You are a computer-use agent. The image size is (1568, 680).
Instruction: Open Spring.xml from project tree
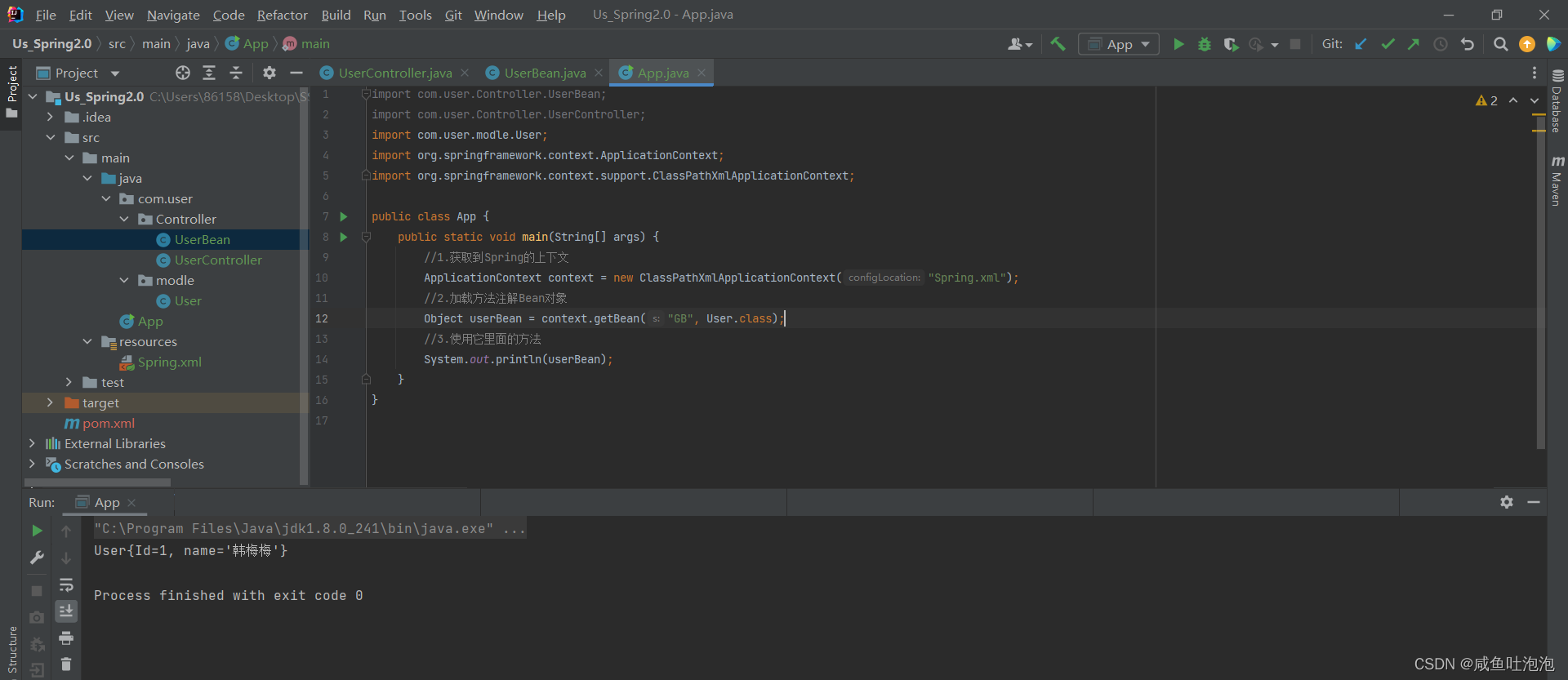pyautogui.click(x=169, y=362)
